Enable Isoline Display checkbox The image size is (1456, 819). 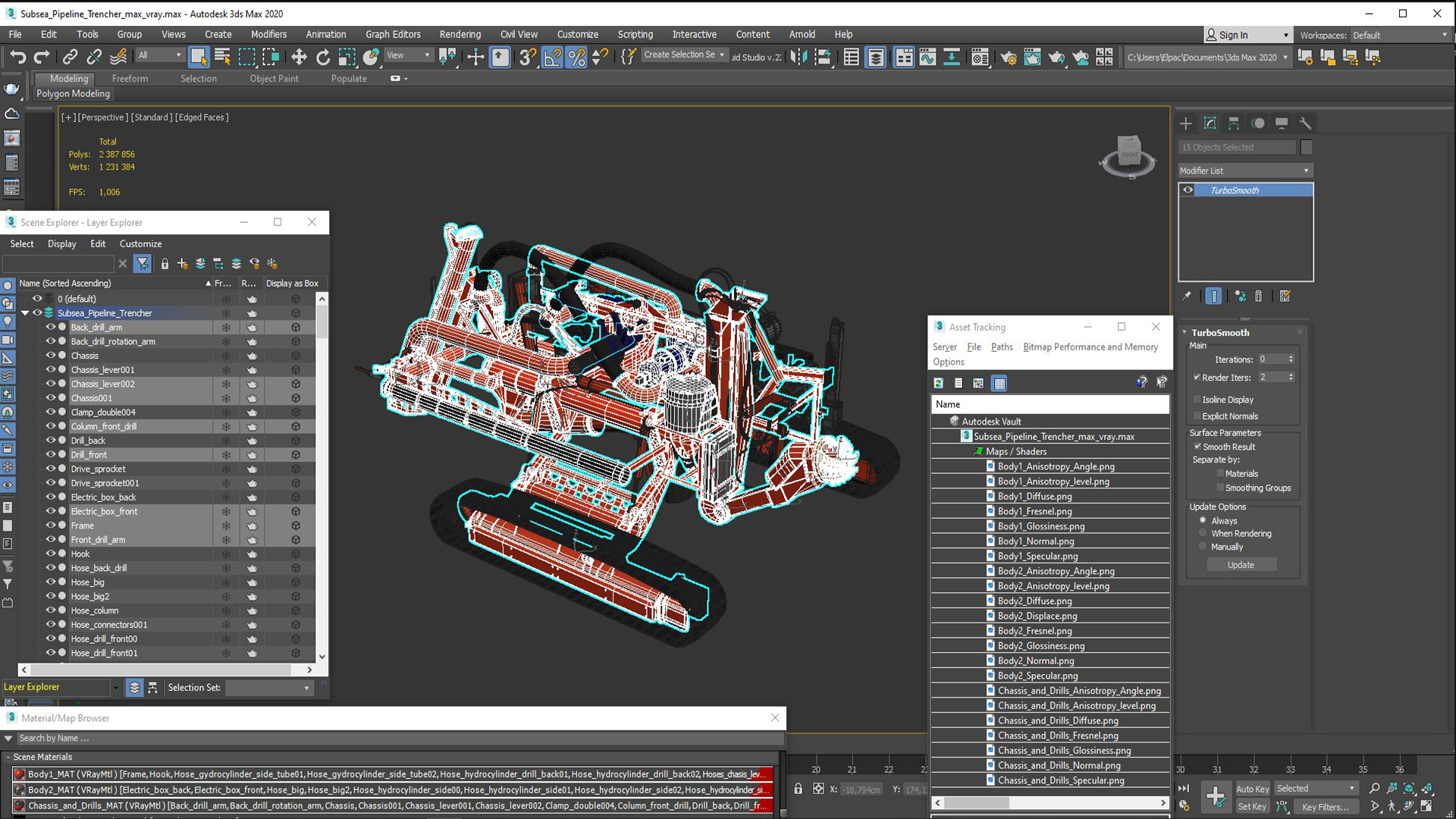tap(1197, 400)
